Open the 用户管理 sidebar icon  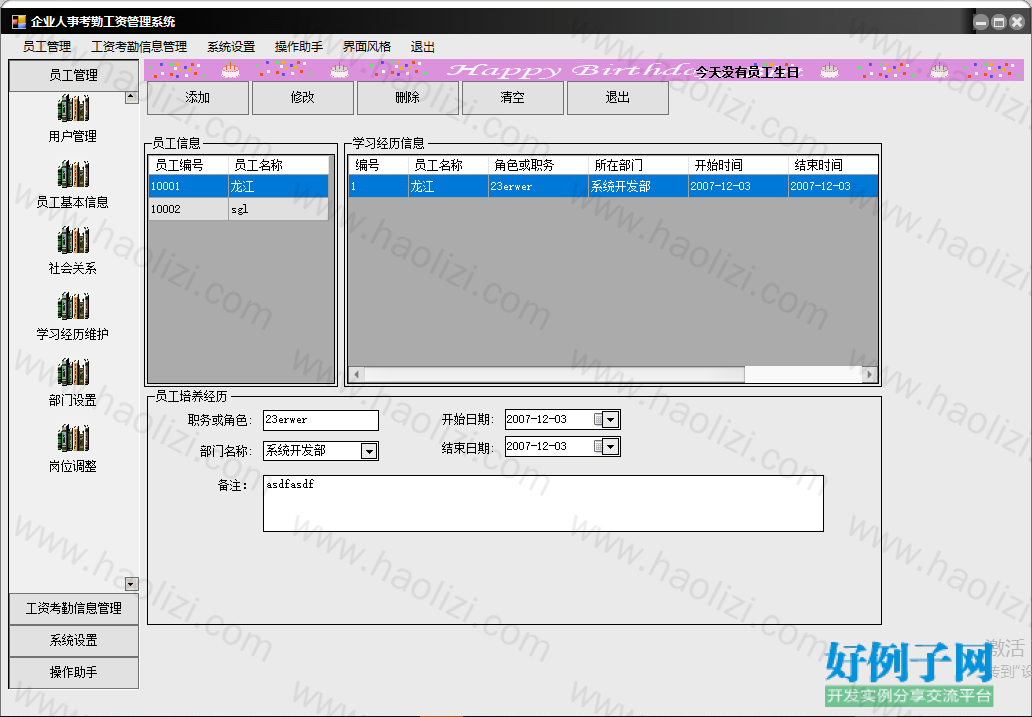(x=73, y=109)
